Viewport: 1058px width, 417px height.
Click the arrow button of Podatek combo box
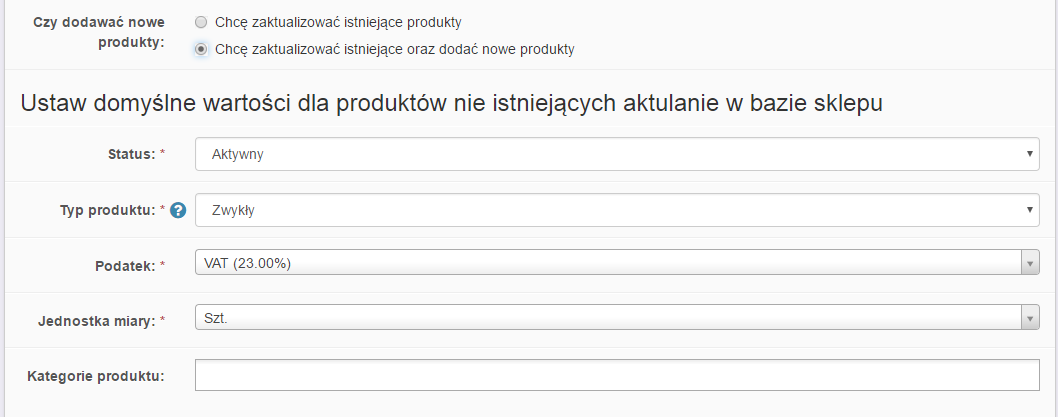(1030, 263)
